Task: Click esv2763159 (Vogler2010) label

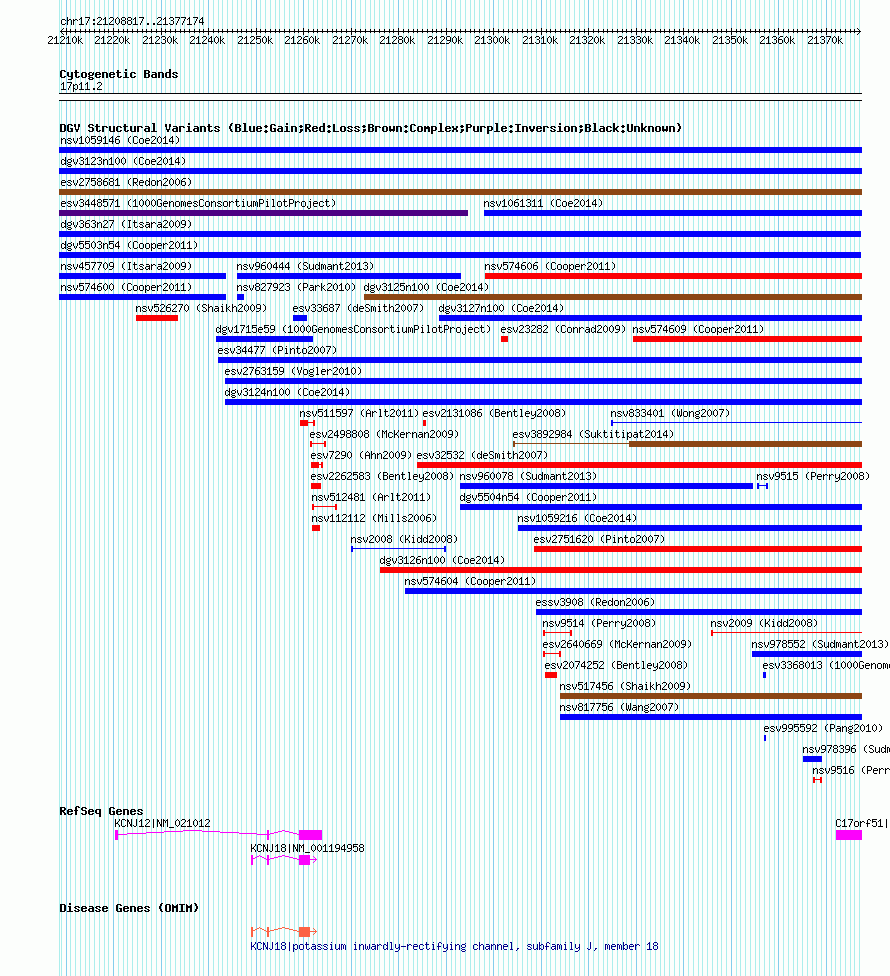Action: [293, 371]
